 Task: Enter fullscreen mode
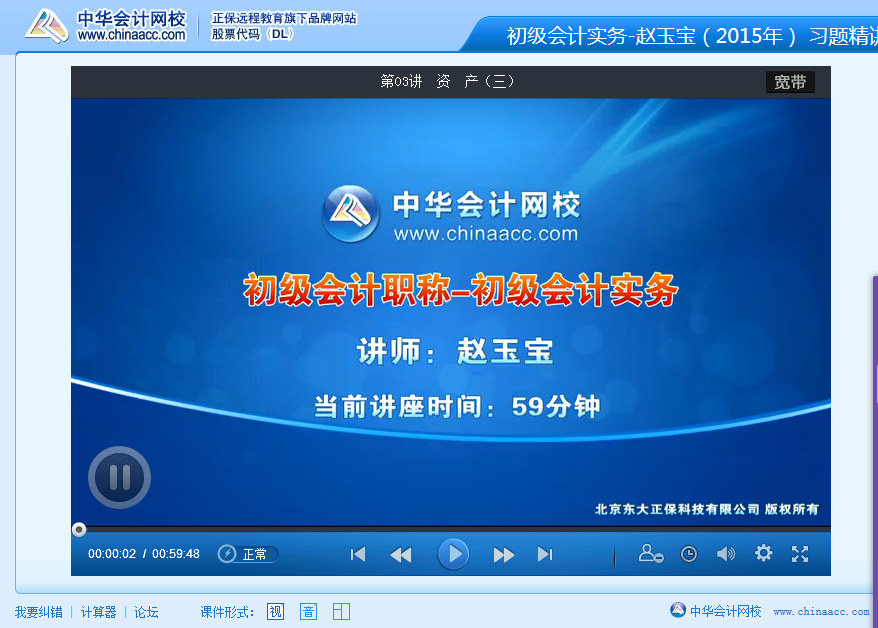(x=800, y=553)
